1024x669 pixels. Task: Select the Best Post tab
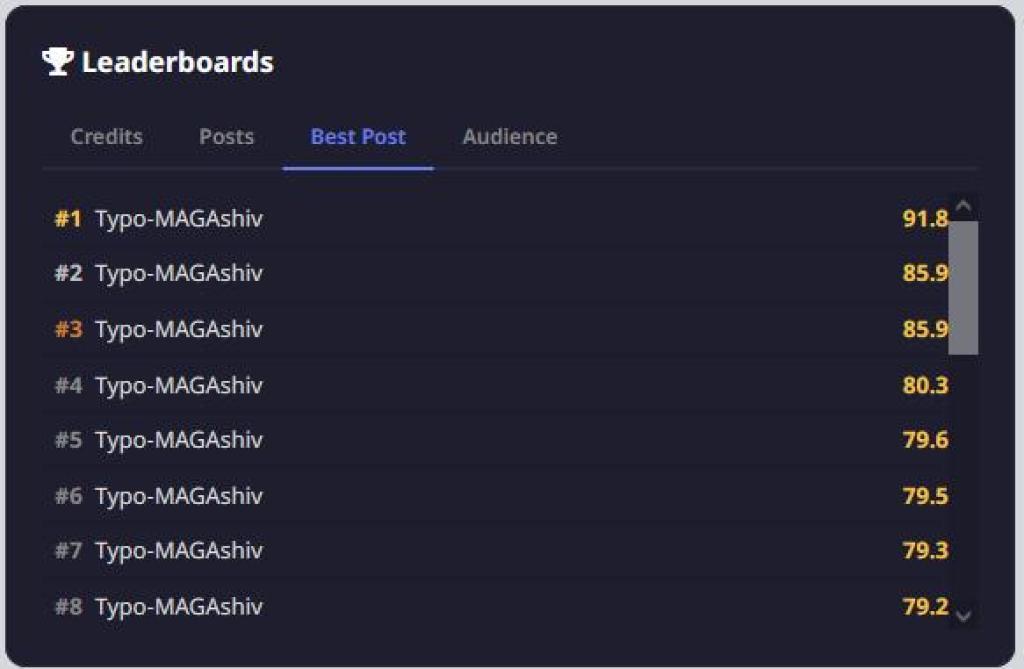tap(358, 137)
